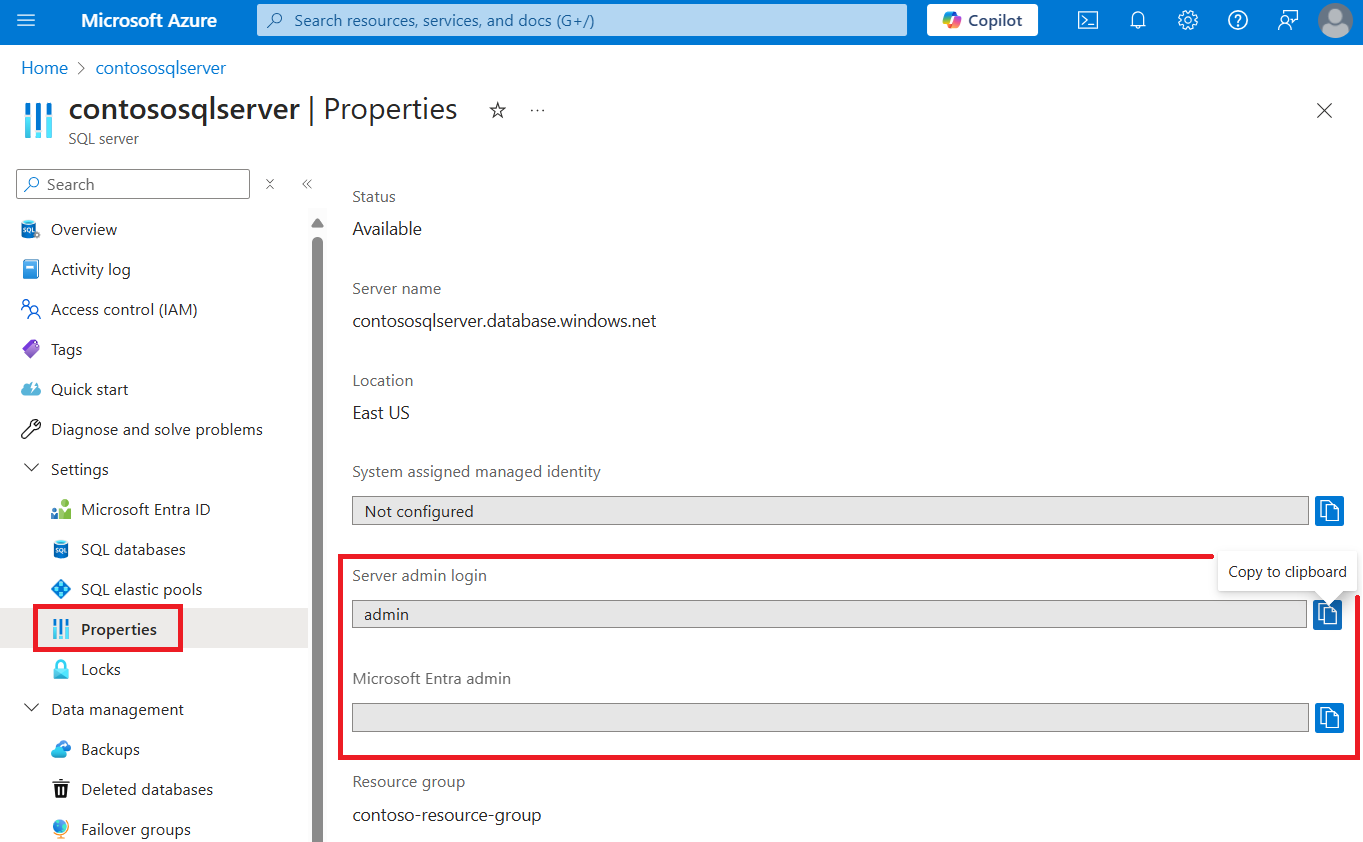The image size is (1363, 842).
Task: Favorite contososqlserver using the star icon
Action: pyautogui.click(x=497, y=110)
